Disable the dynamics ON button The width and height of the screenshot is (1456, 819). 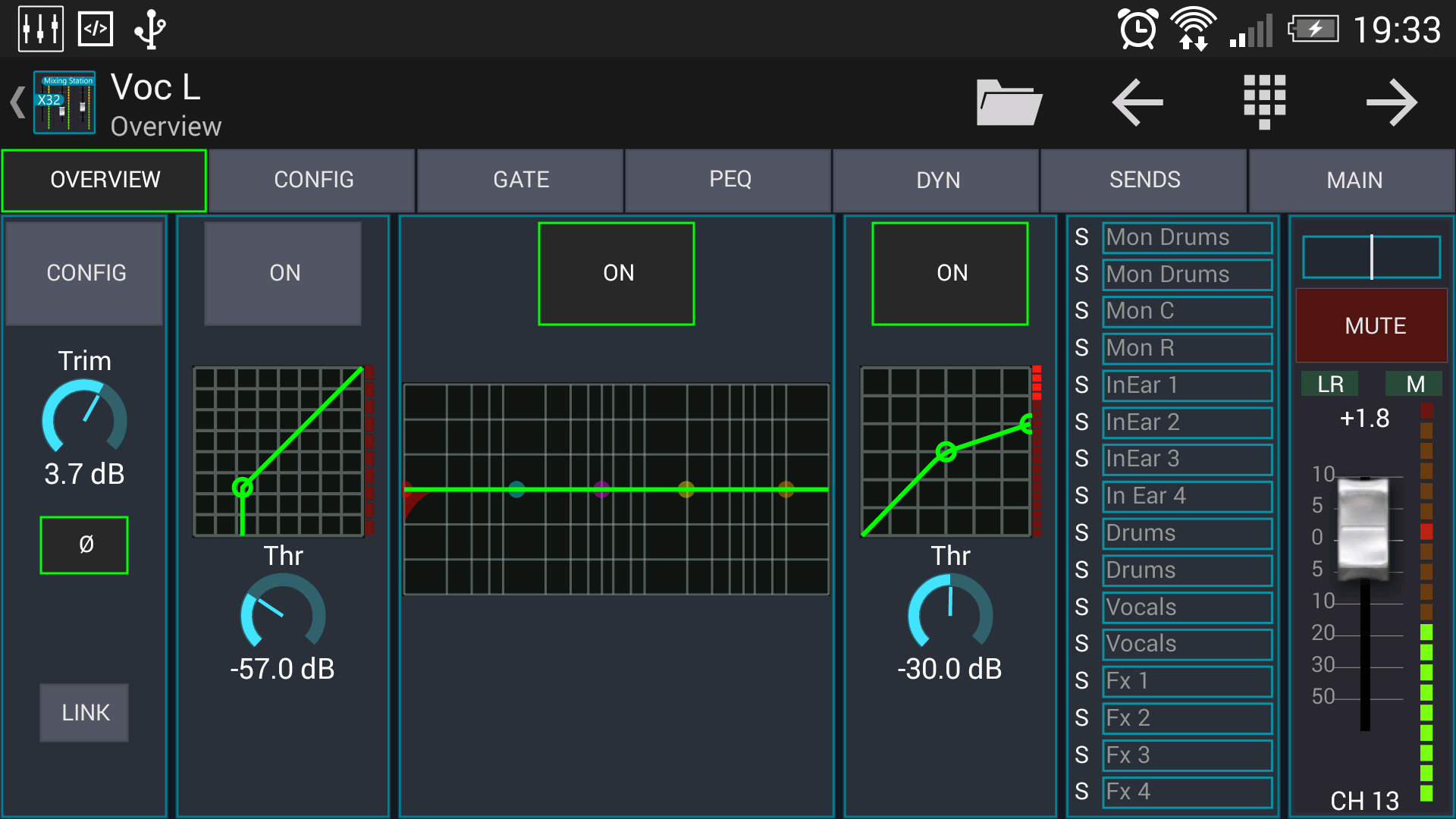pyautogui.click(x=950, y=273)
